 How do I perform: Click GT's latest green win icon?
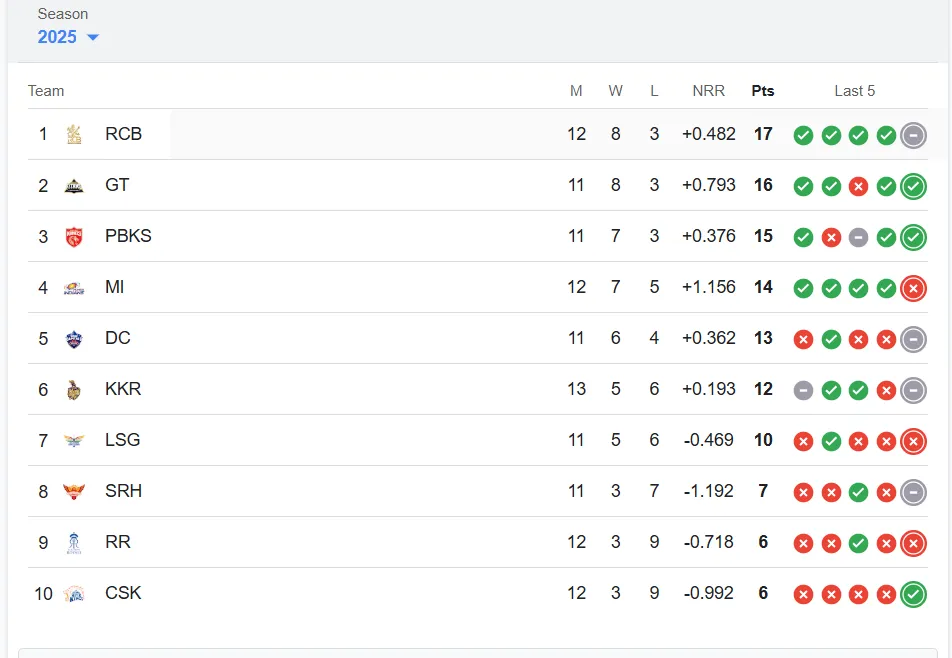[913, 186]
